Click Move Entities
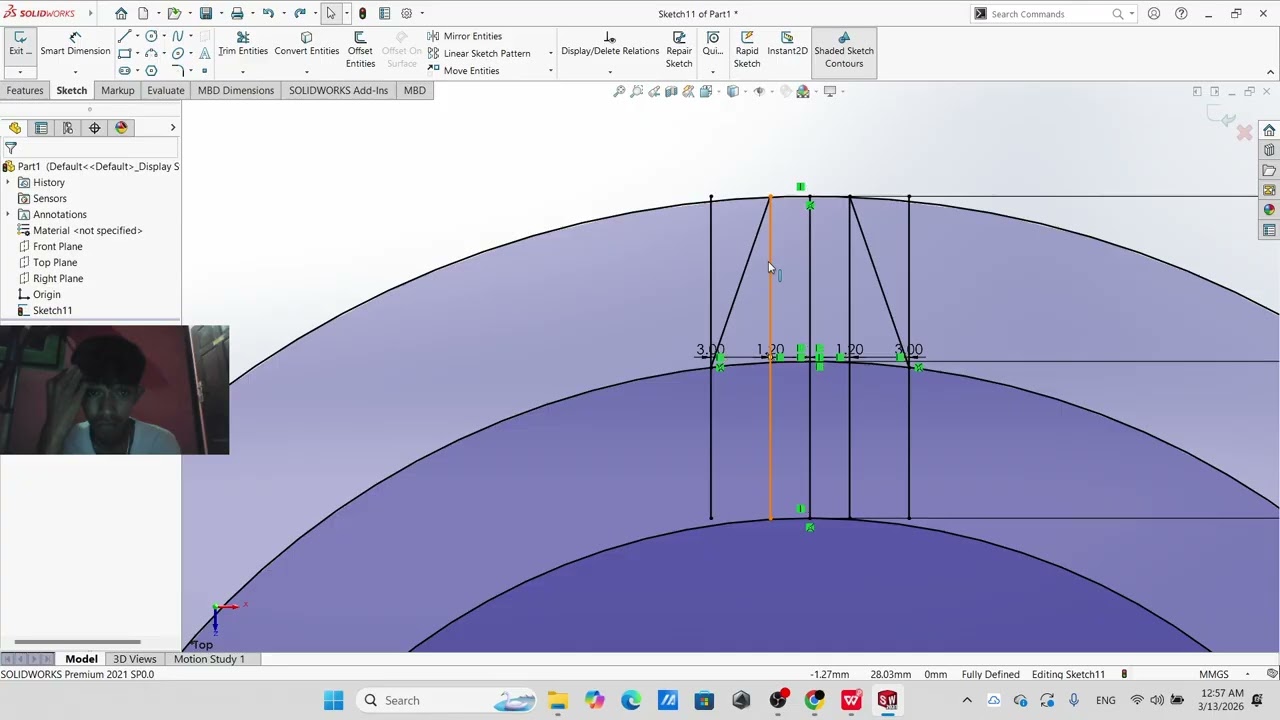Viewport: 1280px width, 720px height. (463, 71)
